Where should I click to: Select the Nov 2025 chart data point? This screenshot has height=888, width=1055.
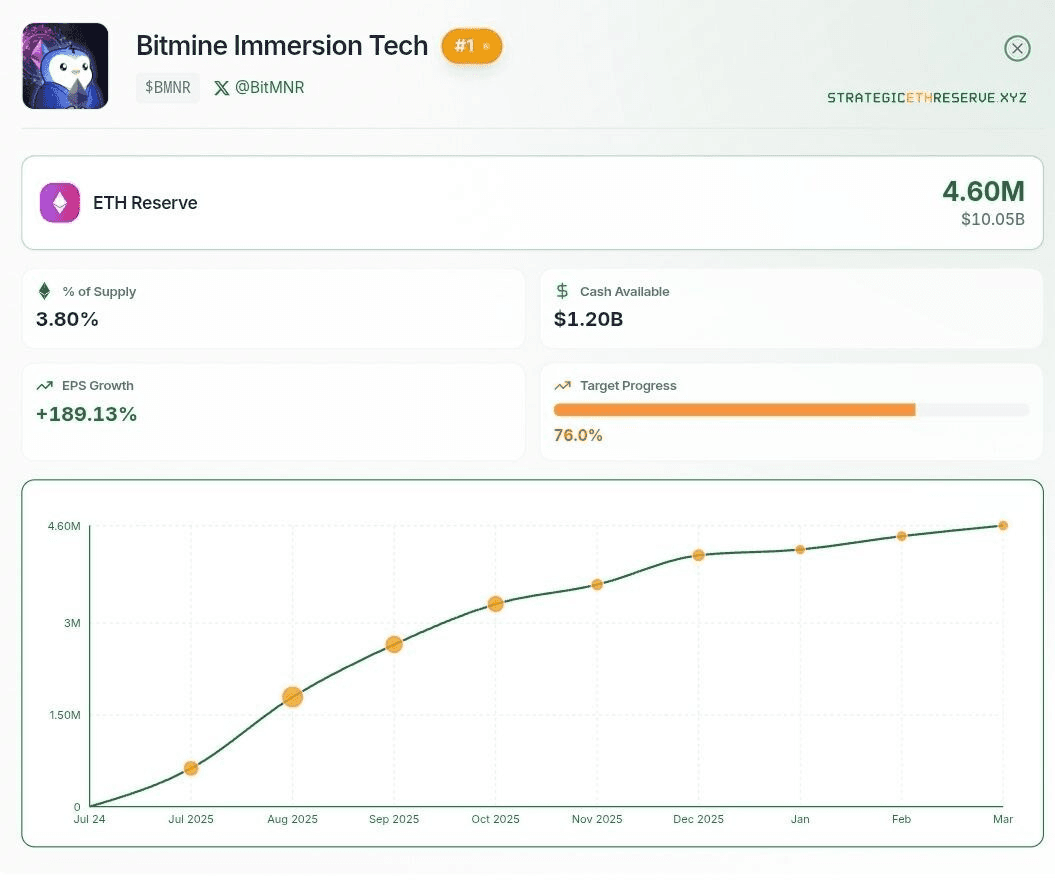pos(597,585)
